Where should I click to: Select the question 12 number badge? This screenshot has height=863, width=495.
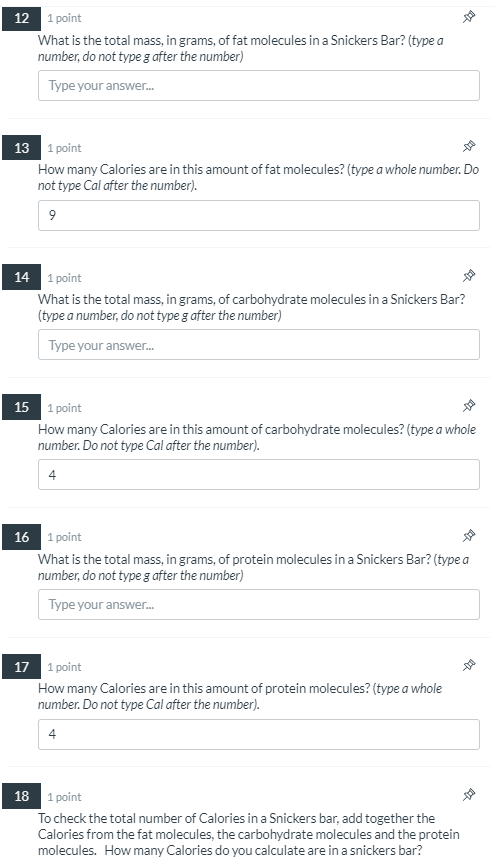[21, 18]
